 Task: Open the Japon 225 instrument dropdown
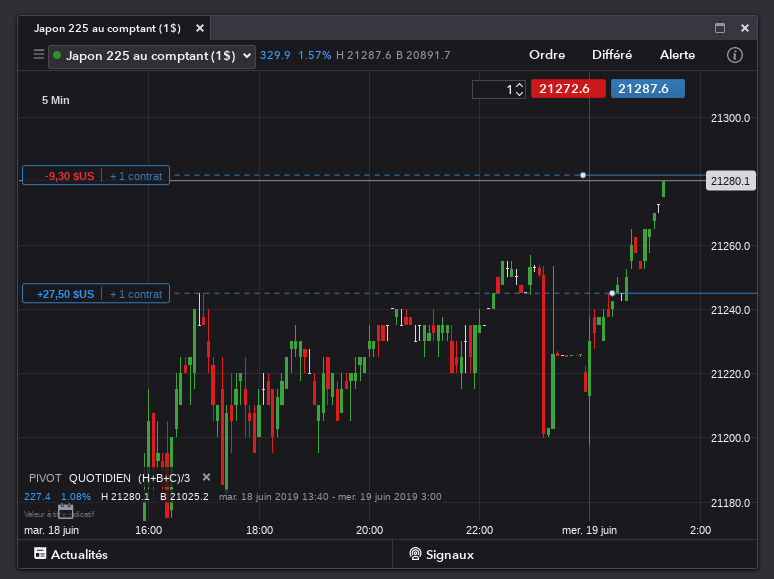pos(152,56)
